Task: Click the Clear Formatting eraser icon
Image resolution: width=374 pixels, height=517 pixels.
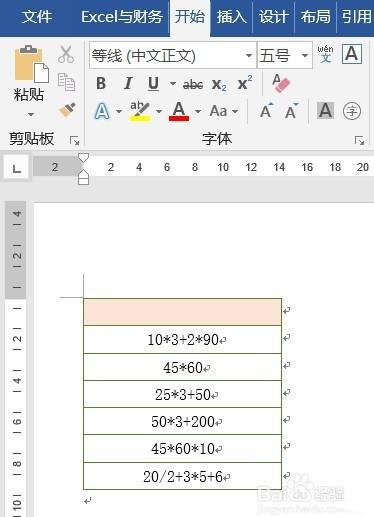Action: (281, 83)
